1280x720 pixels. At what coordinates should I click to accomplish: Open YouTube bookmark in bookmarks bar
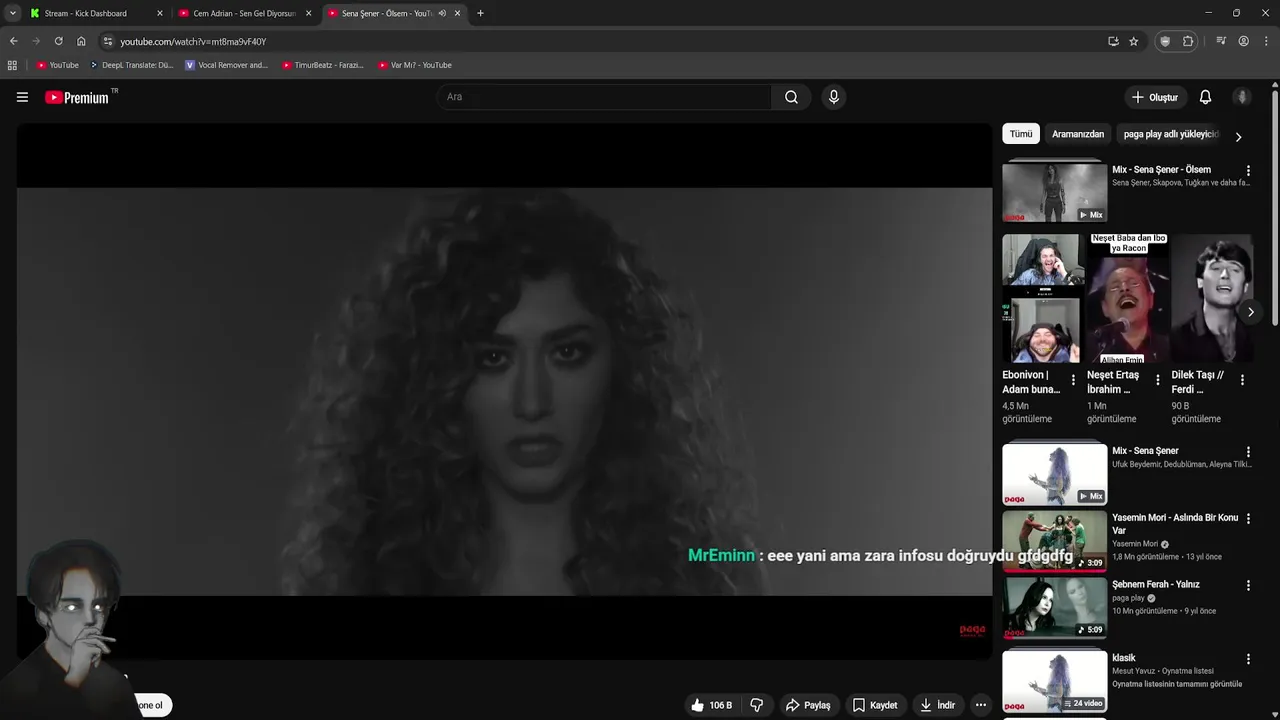point(57,65)
